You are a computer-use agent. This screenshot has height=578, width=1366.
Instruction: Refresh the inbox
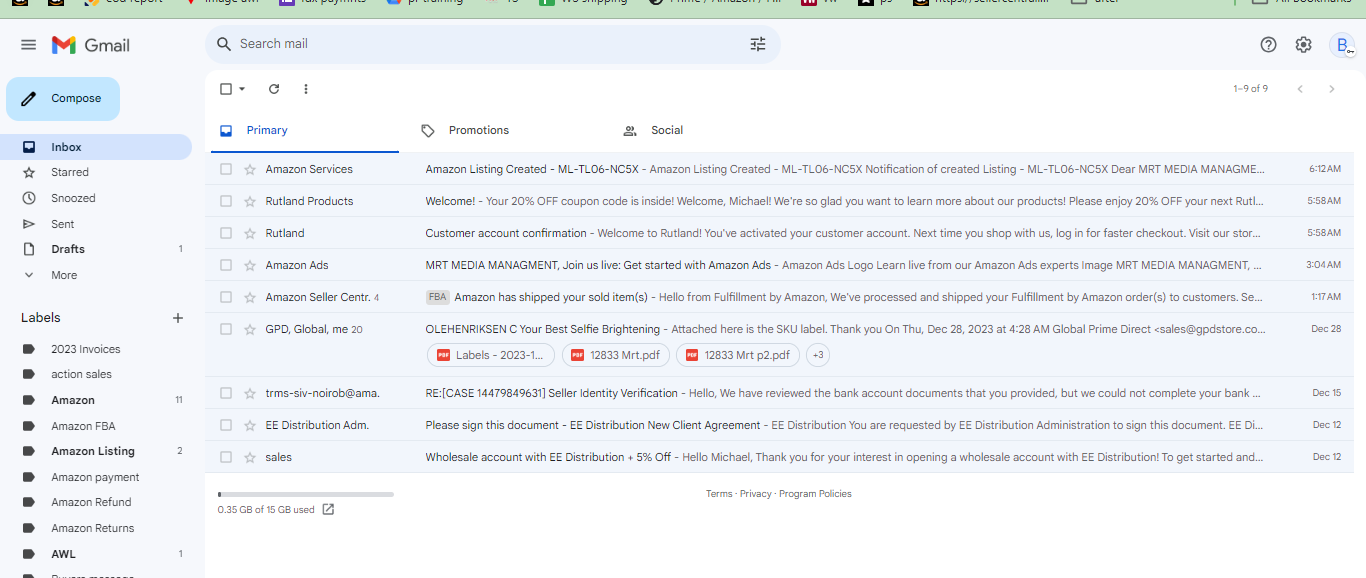[x=274, y=89]
